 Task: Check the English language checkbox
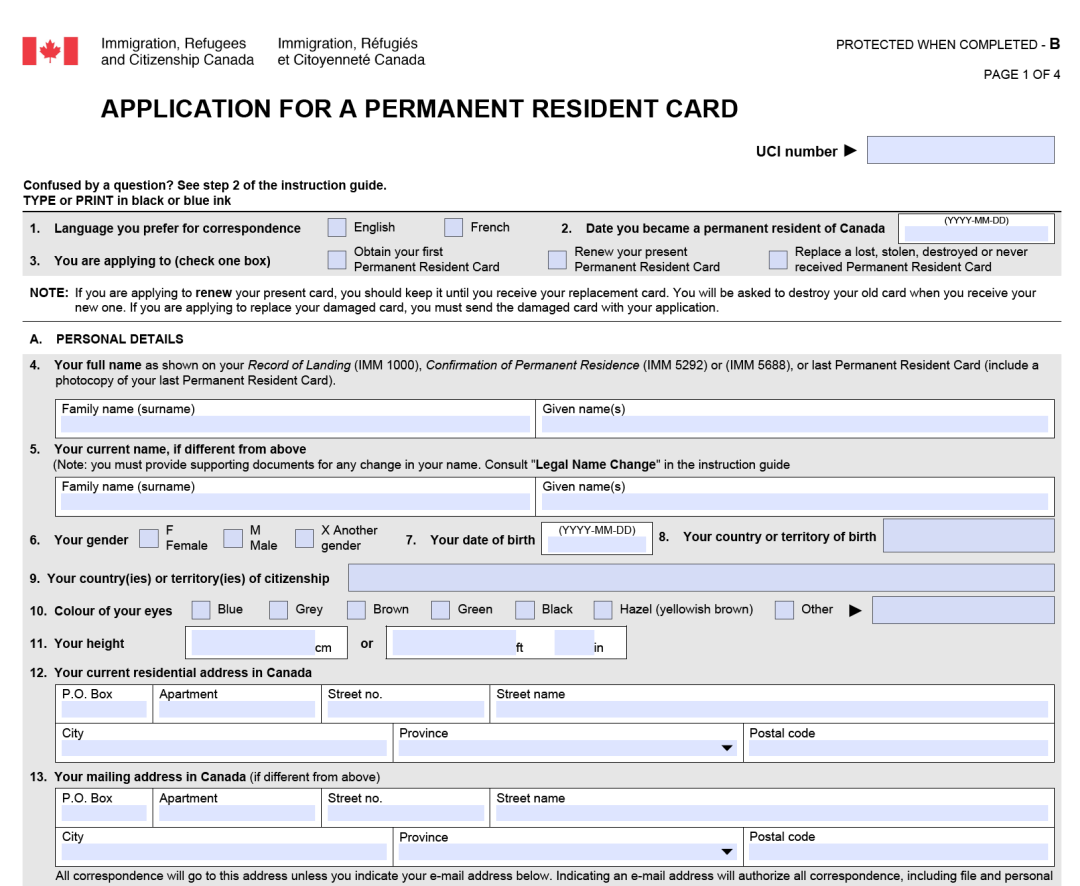tap(337, 228)
